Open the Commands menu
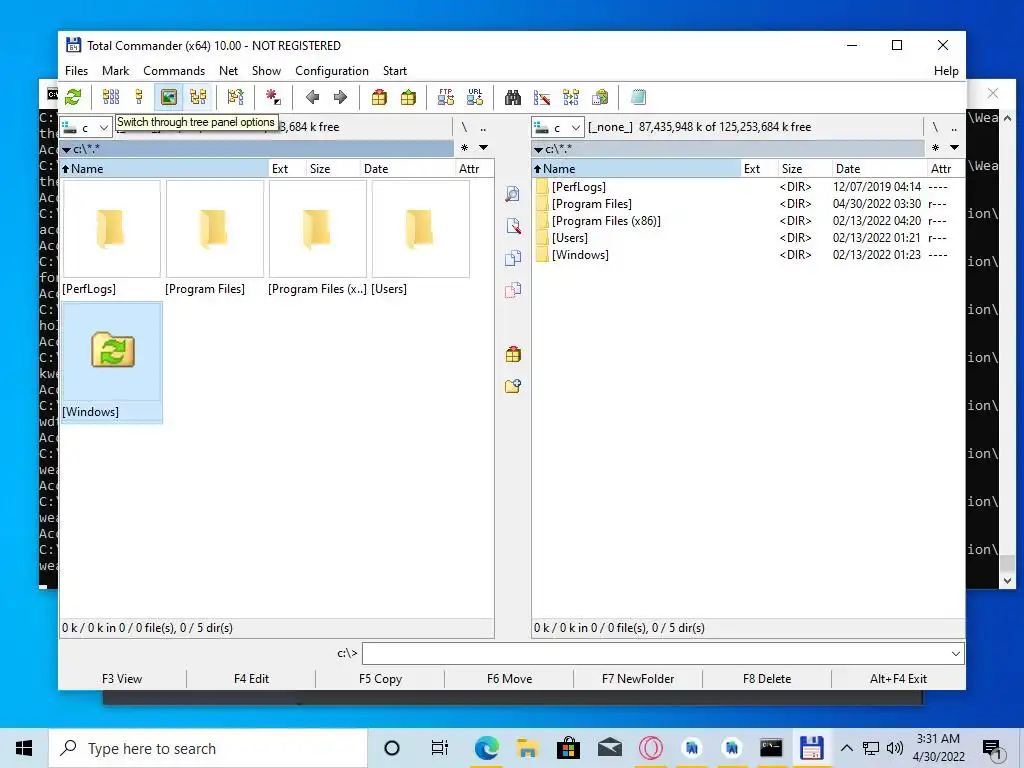Image resolution: width=1024 pixels, height=768 pixels. [x=174, y=71]
